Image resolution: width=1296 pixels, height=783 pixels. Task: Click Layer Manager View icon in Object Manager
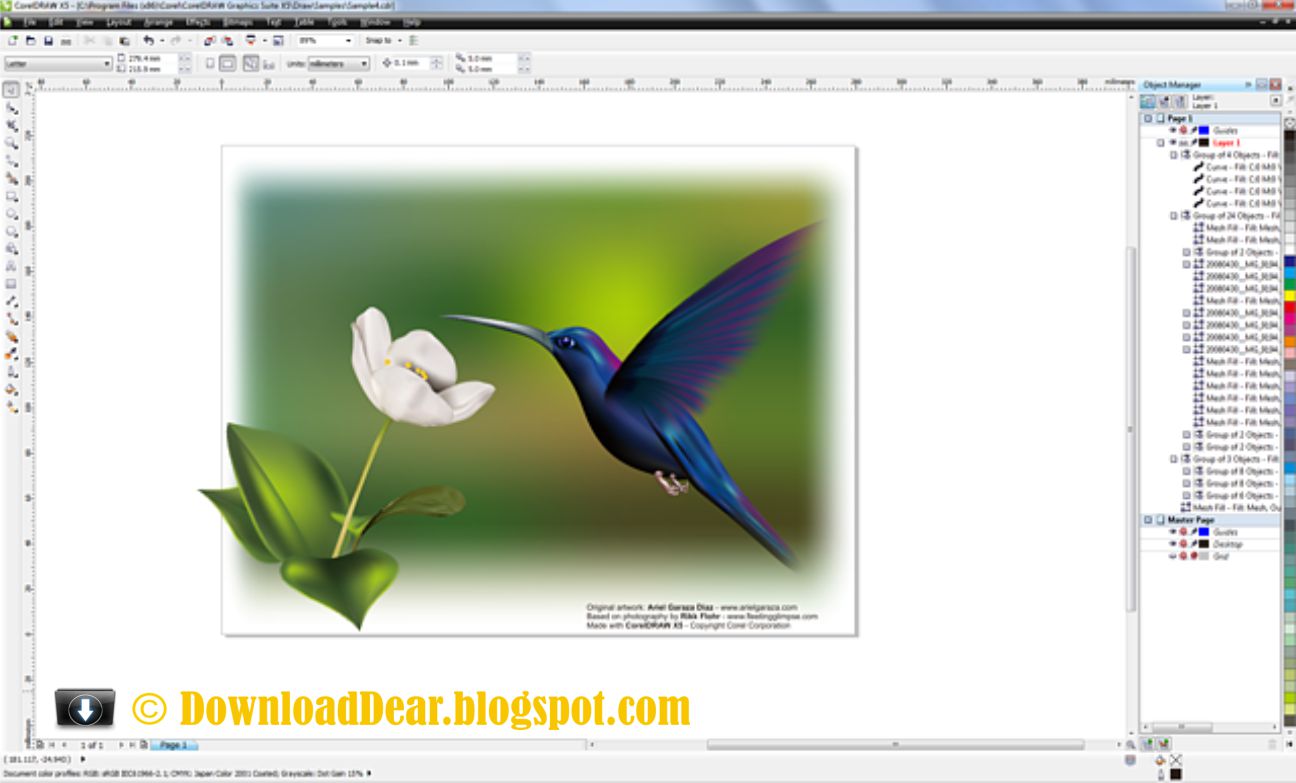[1180, 101]
